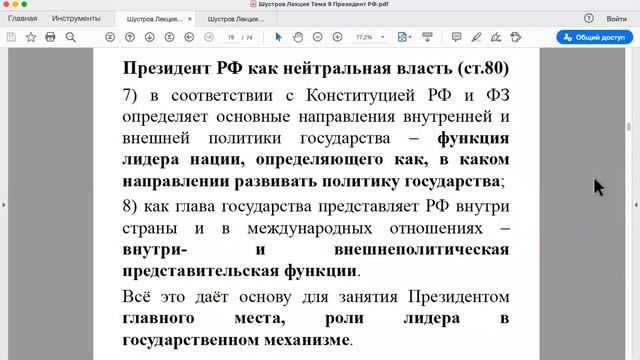Image resolution: width=640 pixels, height=360 pixels.
Task: Click the Войти sign-in link
Action: click(x=616, y=19)
